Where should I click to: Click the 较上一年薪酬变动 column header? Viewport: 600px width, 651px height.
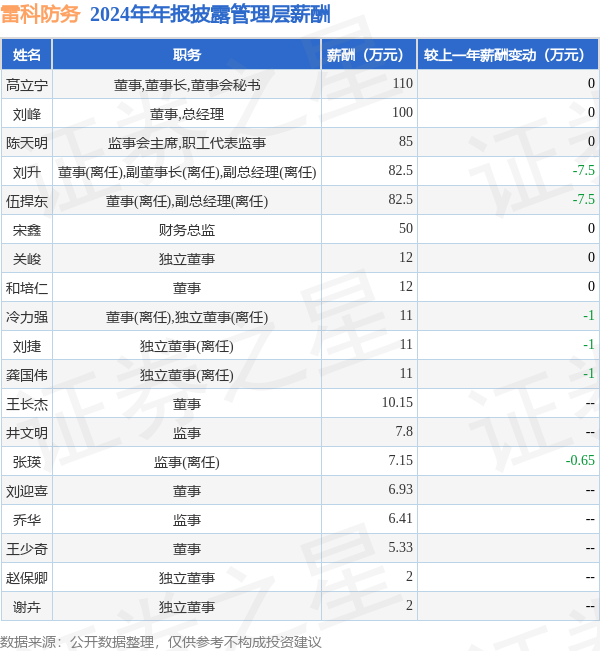pyautogui.click(x=508, y=54)
